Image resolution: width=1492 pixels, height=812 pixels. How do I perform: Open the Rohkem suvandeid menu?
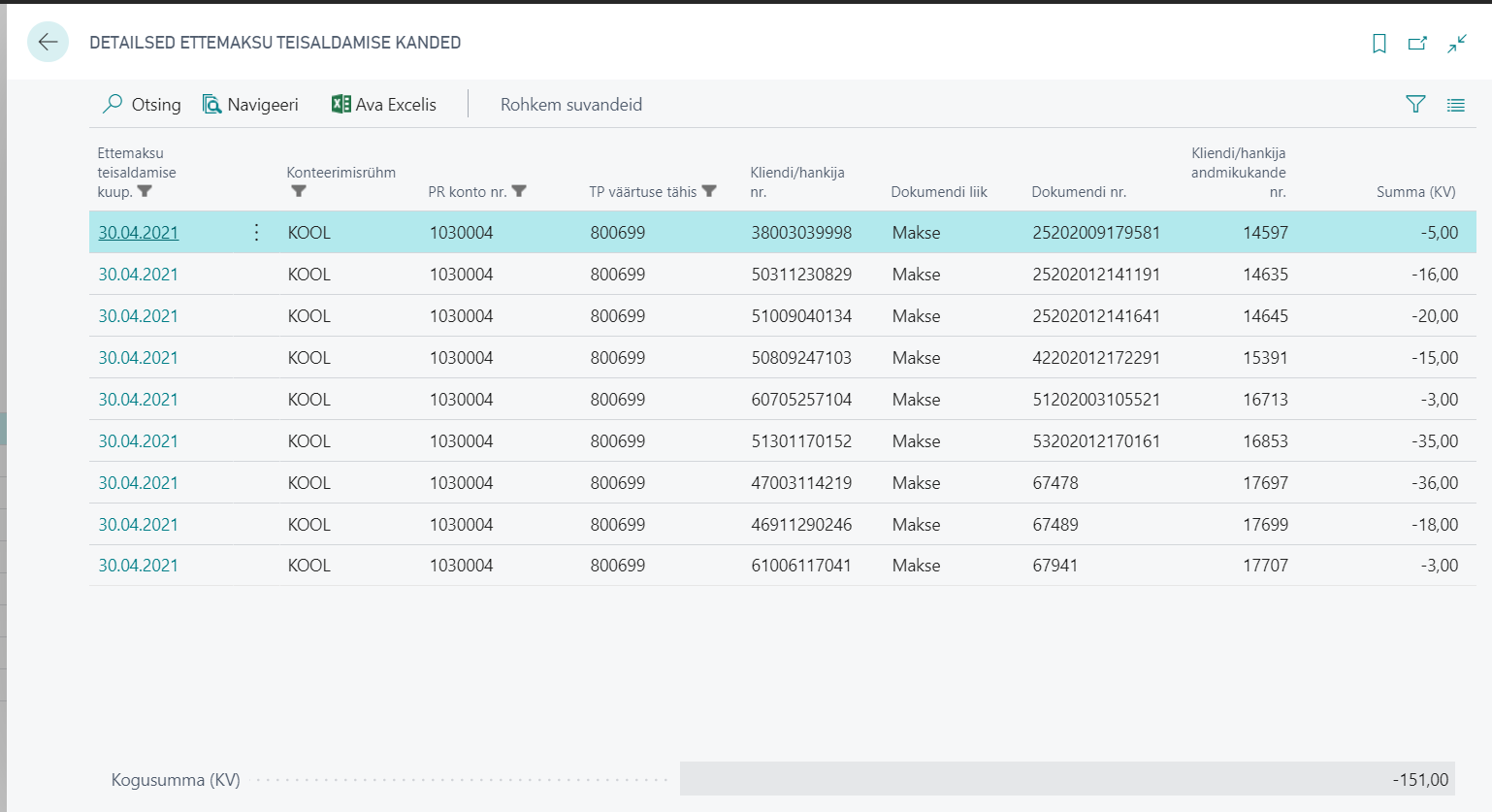tap(570, 105)
